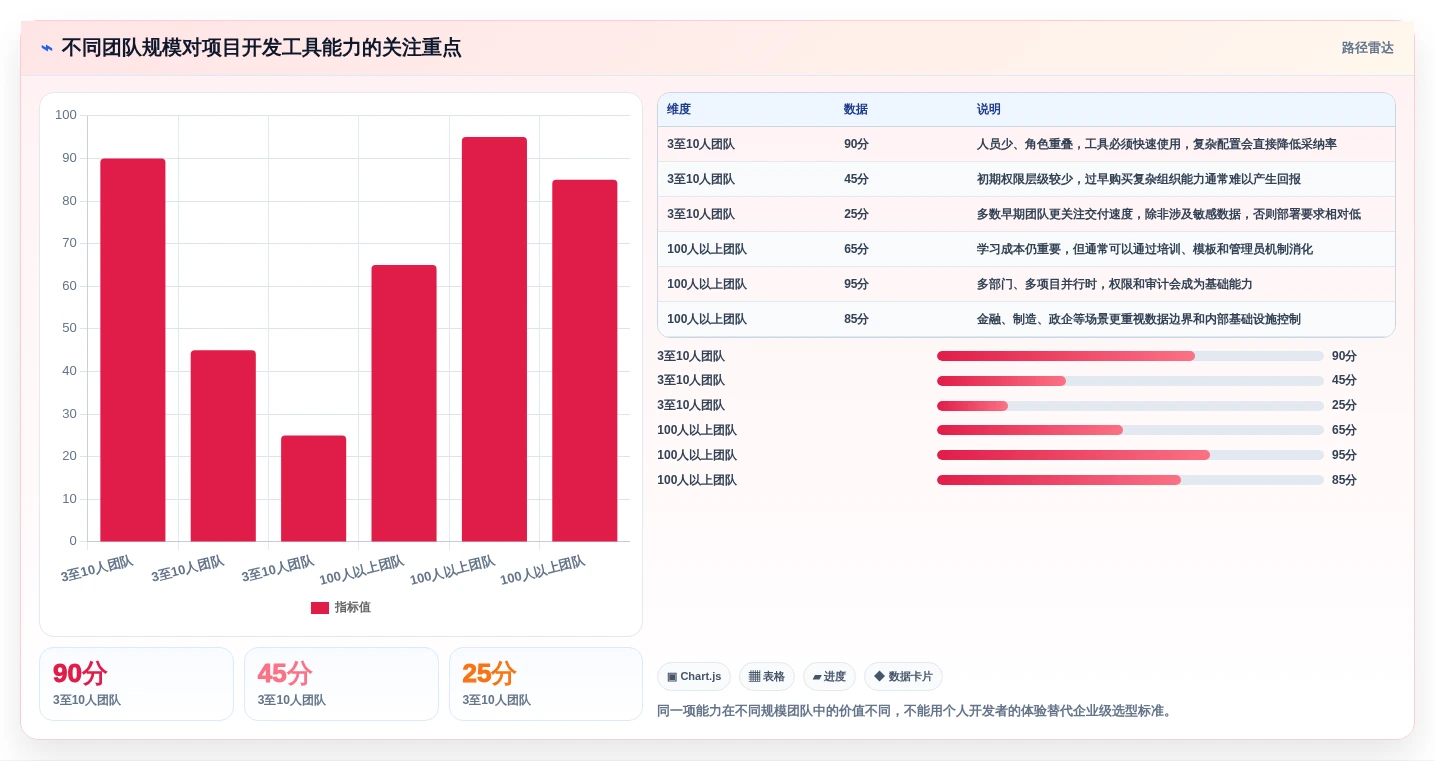Click the 95分 cell in the table
Image resolution: width=1435 pixels, height=761 pixels.
[x=856, y=284]
